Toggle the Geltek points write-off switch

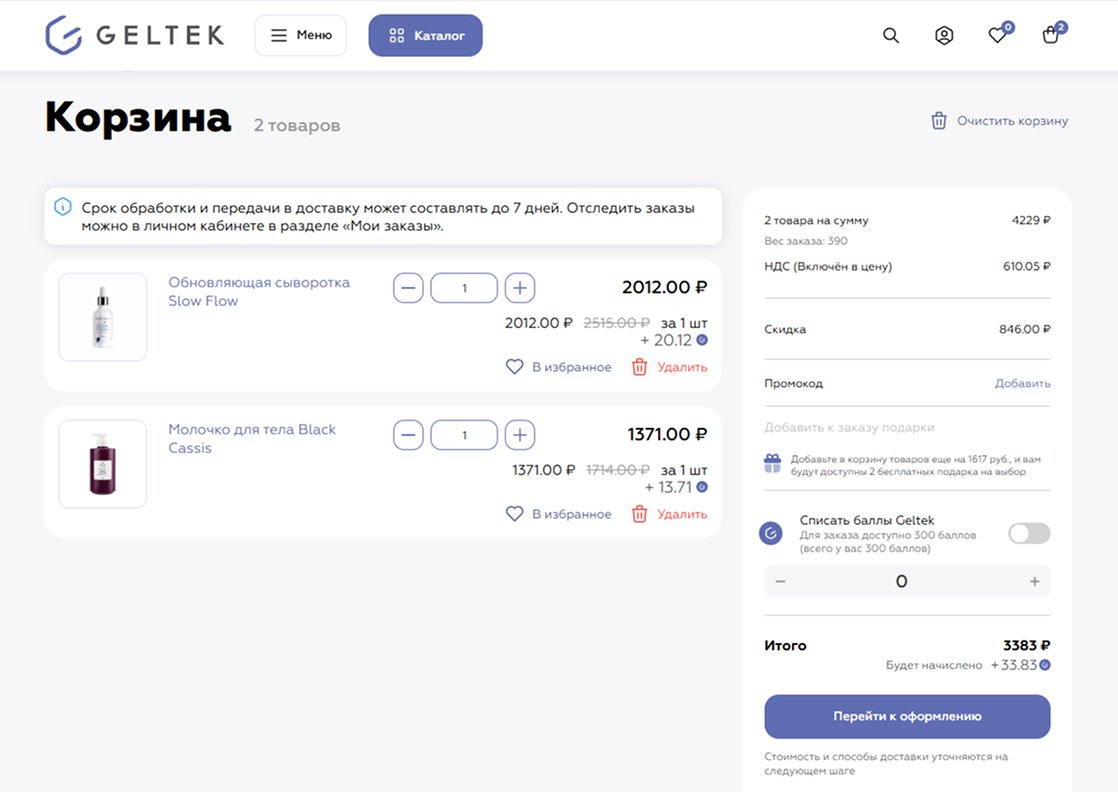tap(1029, 533)
